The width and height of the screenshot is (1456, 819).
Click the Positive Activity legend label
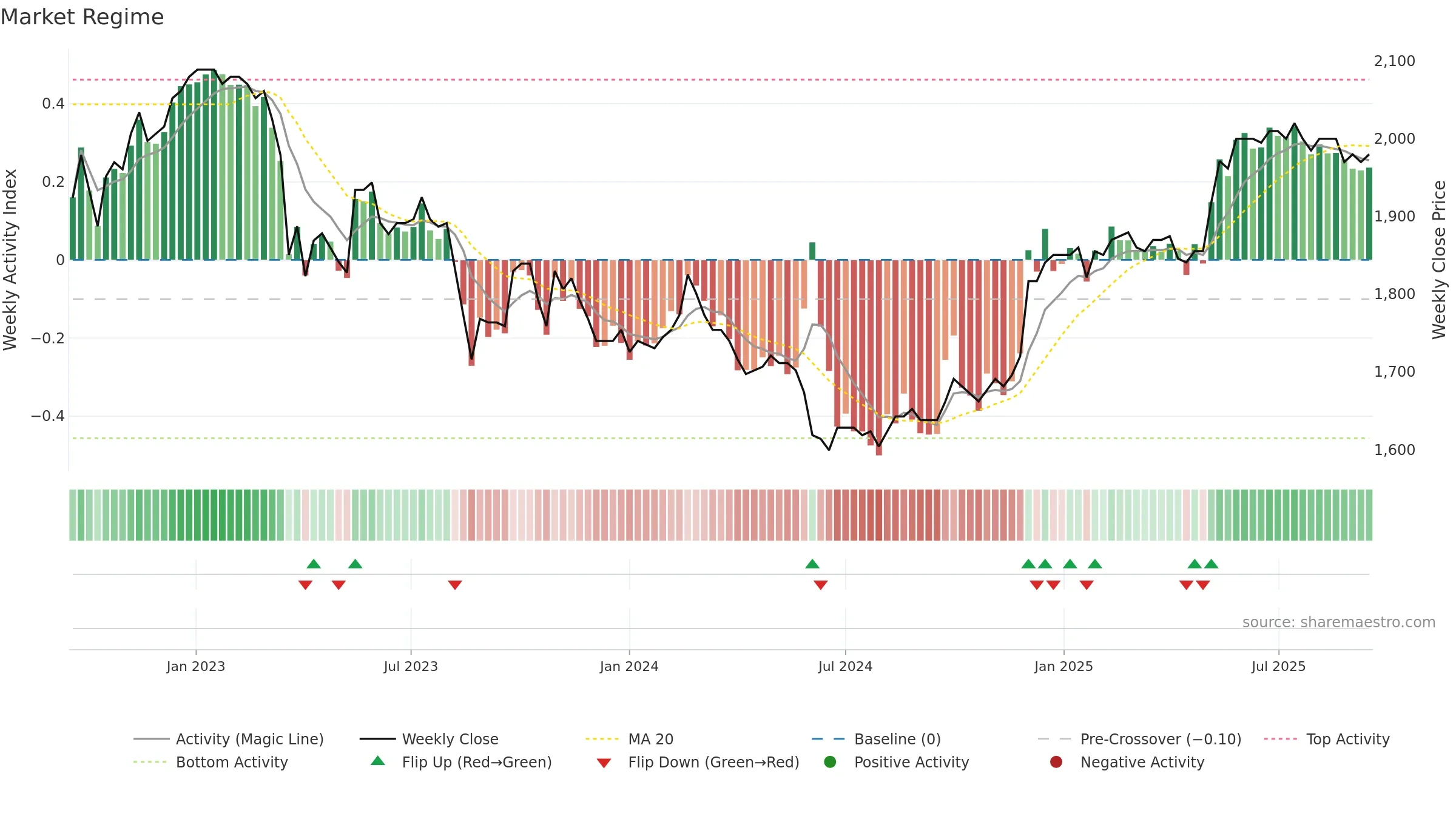[912, 762]
